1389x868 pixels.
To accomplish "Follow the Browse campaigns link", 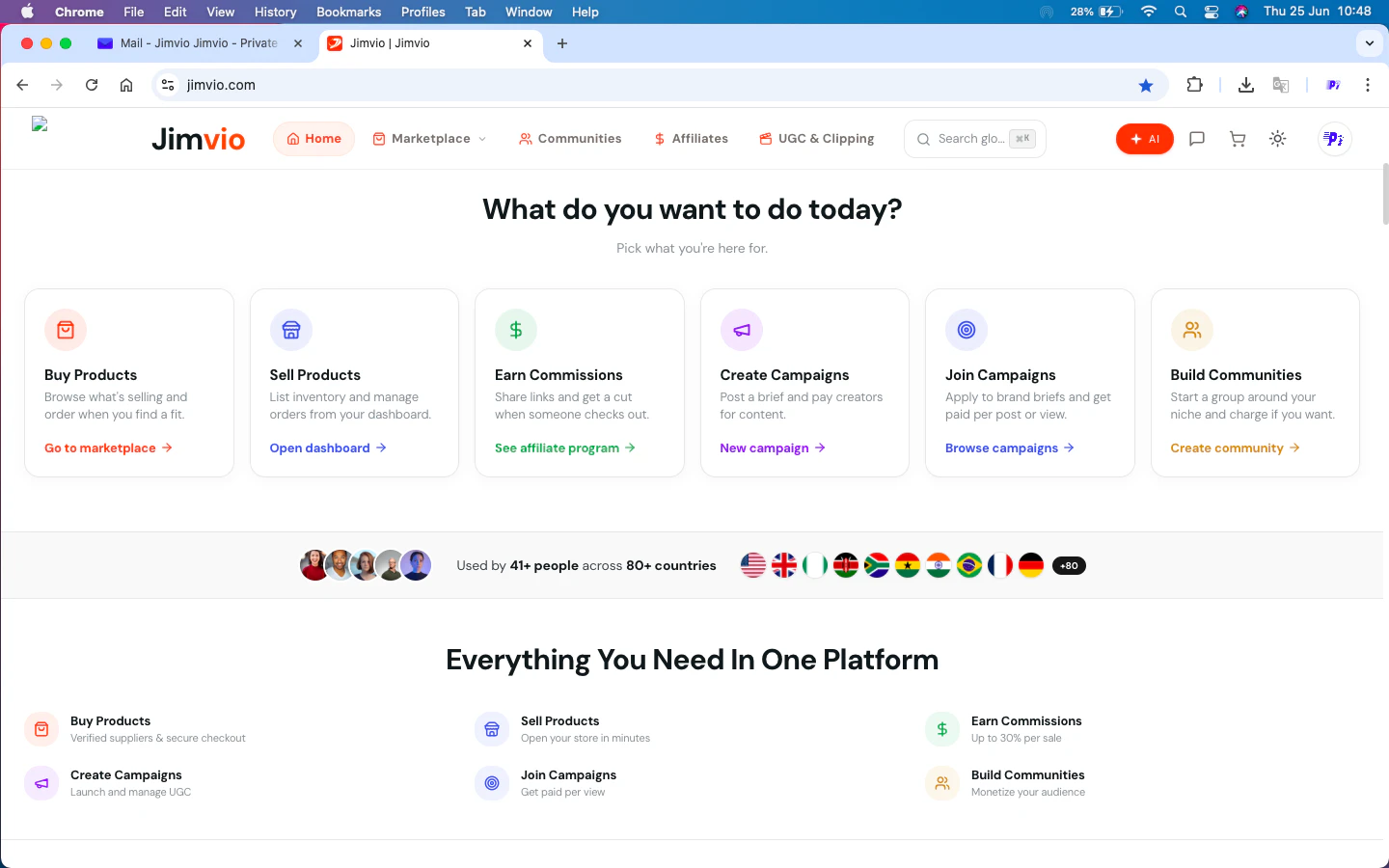I will tap(1010, 448).
